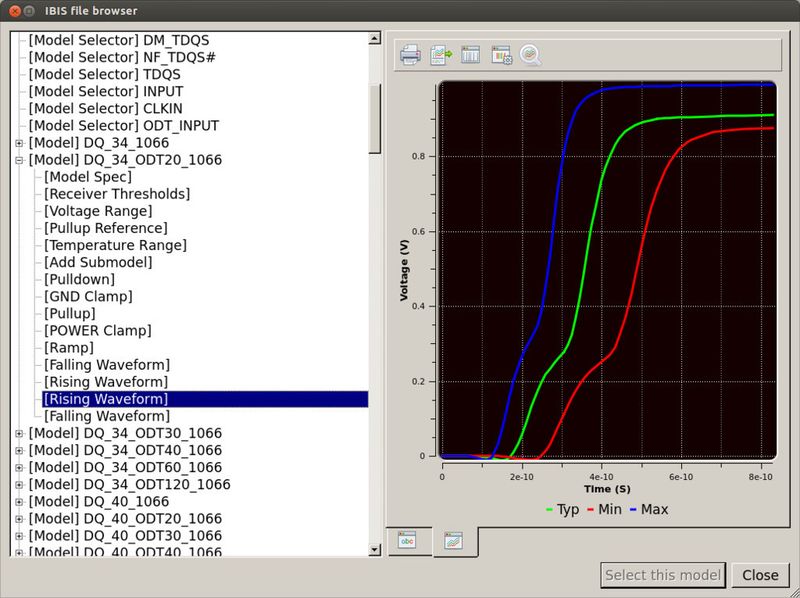Open the [Add Submodel] item
This screenshot has height=598, width=800.
(x=98, y=262)
